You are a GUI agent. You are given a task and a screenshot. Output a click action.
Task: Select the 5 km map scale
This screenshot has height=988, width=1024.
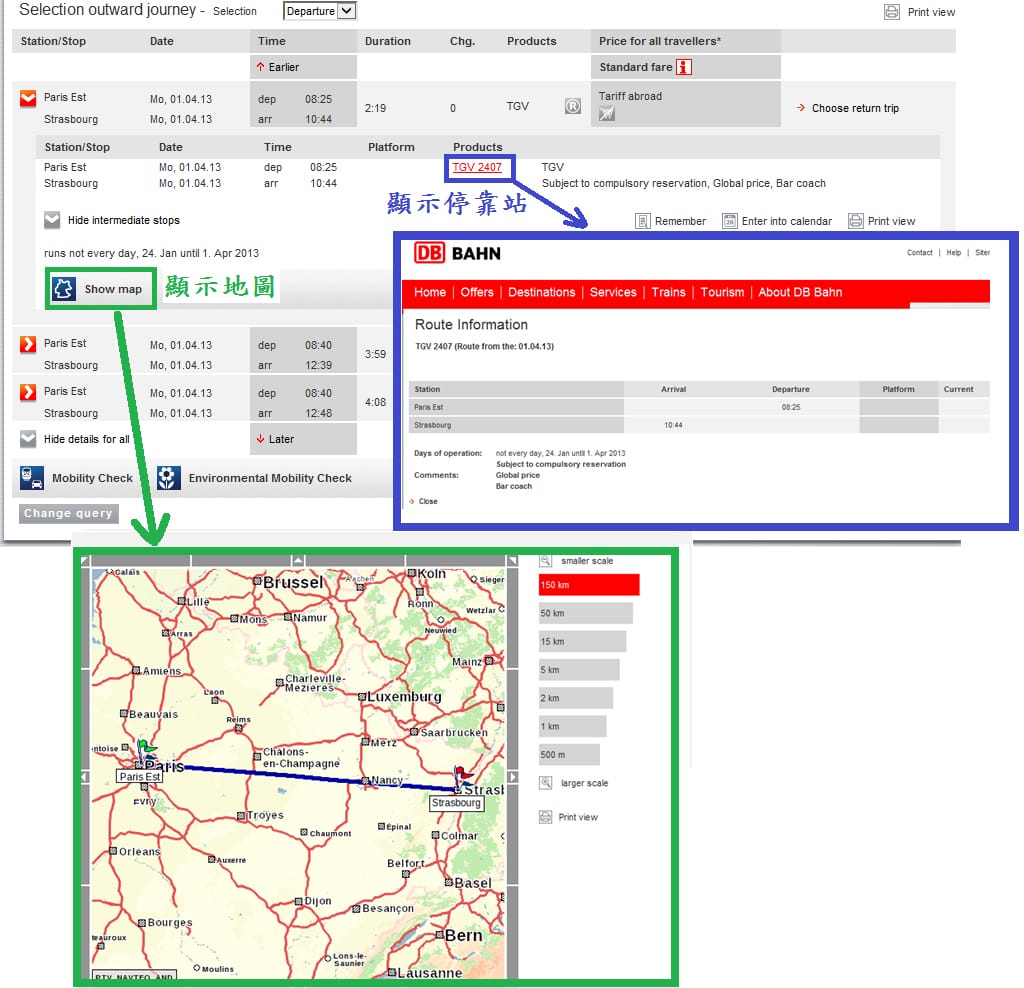coord(579,669)
